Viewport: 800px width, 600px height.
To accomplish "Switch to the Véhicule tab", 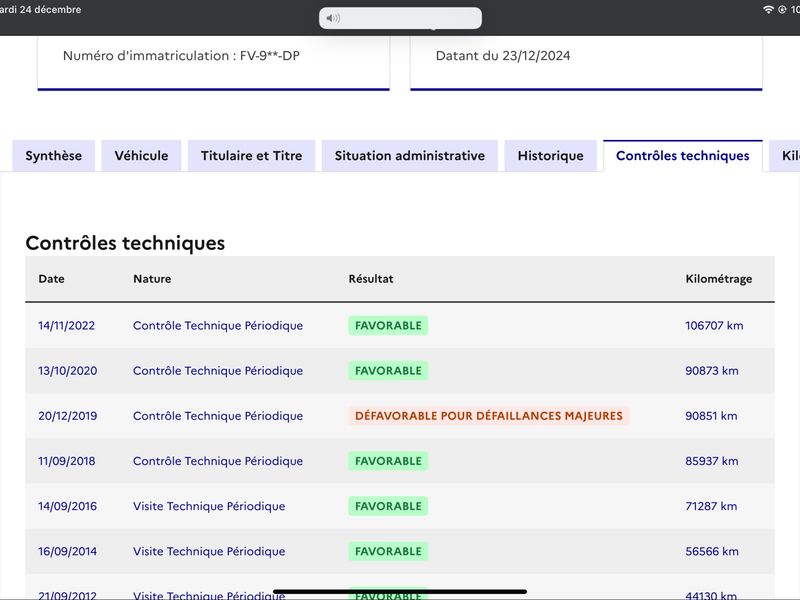I will coord(141,156).
